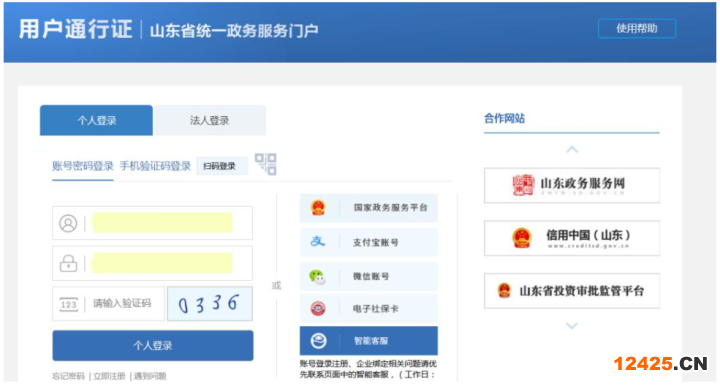The height and width of the screenshot is (386, 720).
Task: Click the national emblem icon for 国家政务服务平台
Action: tap(318, 208)
